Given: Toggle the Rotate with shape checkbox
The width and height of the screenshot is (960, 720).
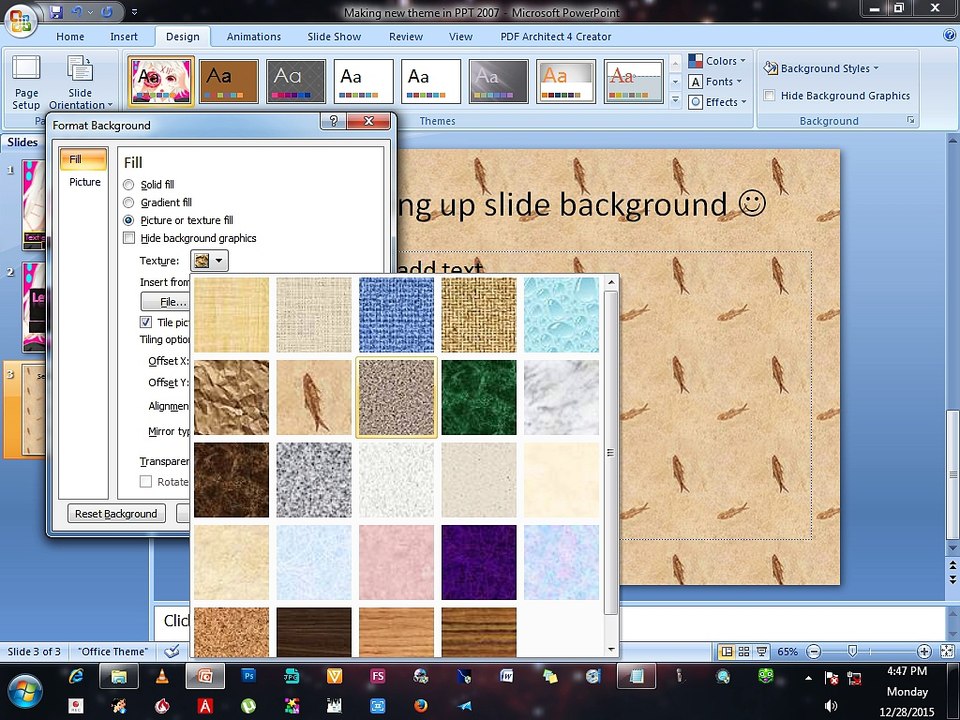Looking at the screenshot, I should [x=146, y=482].
